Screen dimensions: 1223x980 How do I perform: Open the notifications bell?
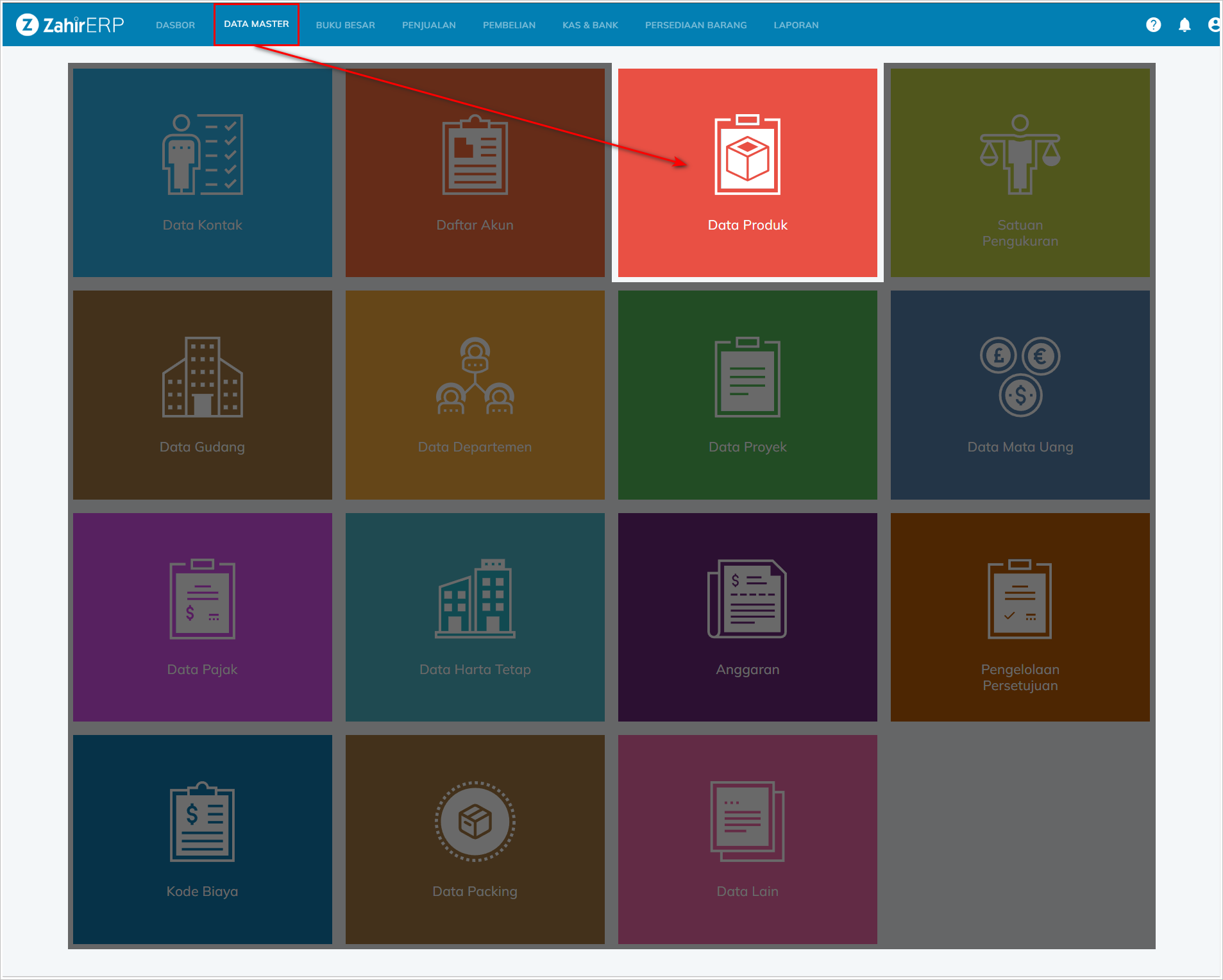click(1185, 25)
